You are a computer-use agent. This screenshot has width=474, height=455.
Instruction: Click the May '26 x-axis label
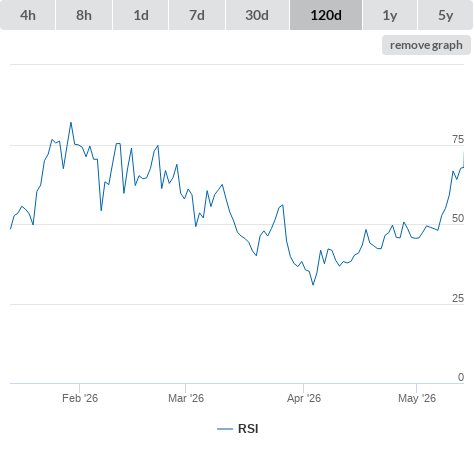[417, 398]
